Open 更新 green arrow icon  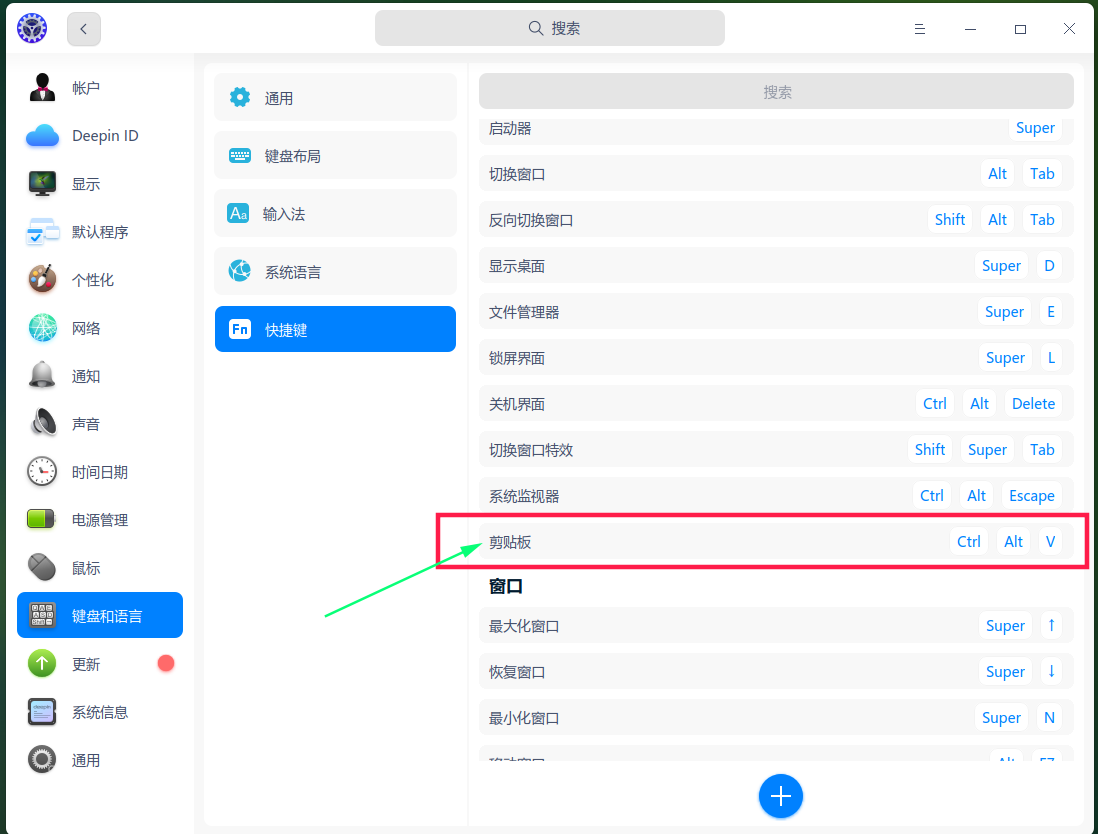click(x=42, y=663)
